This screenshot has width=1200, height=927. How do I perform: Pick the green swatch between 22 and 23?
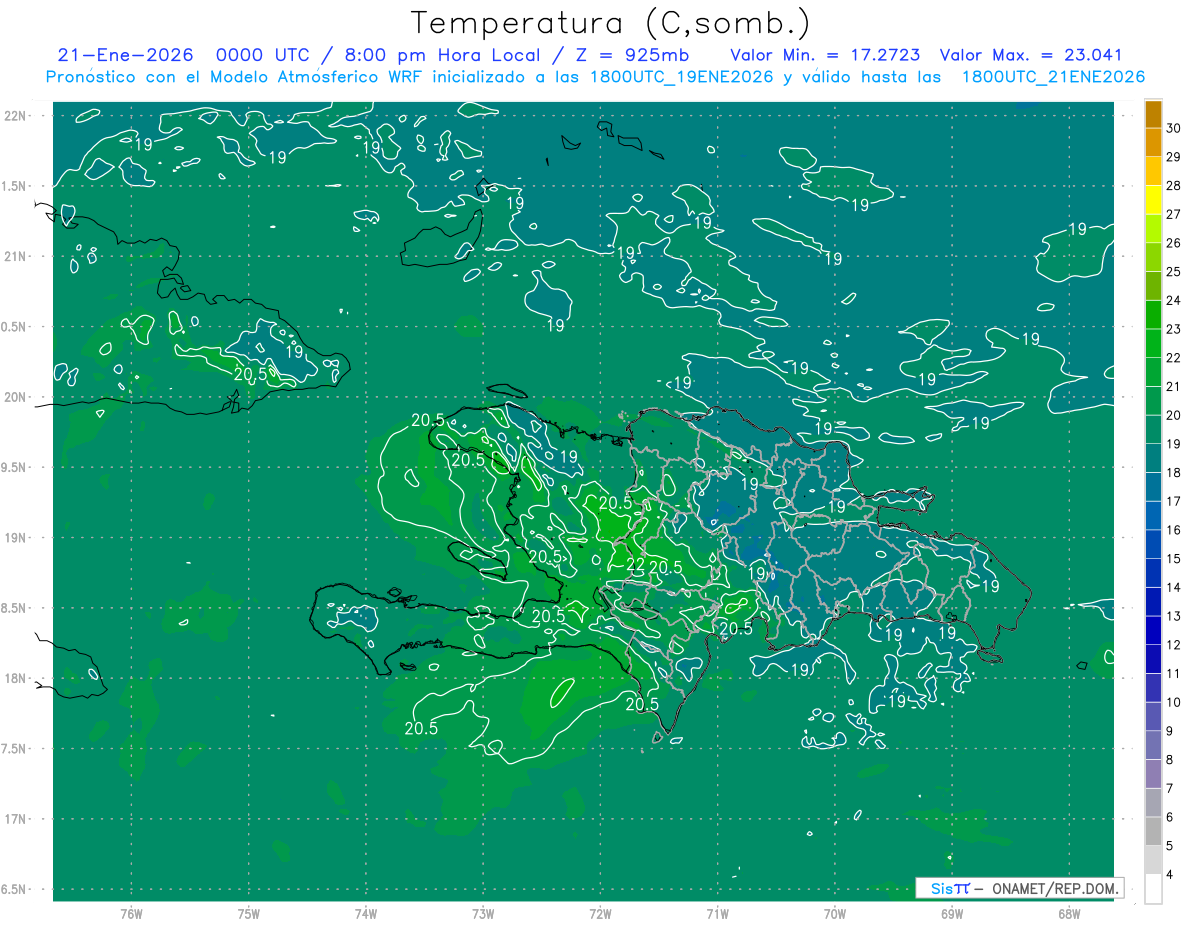coord(1153,345)
